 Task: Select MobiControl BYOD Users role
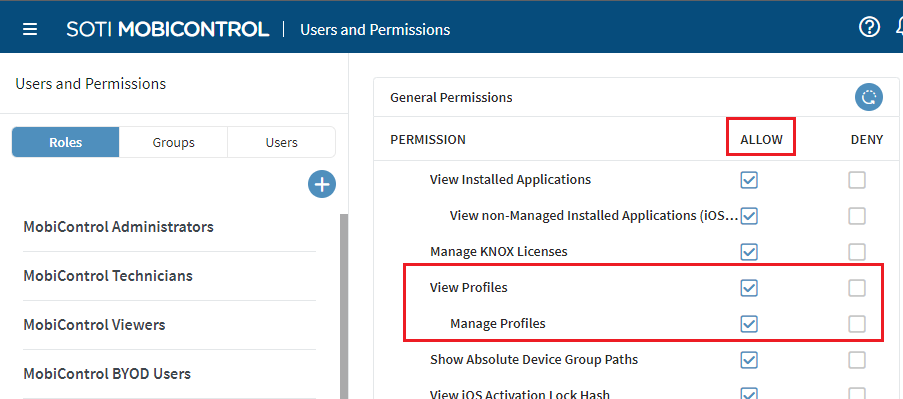pyautogui.click(x=107, y=374)
